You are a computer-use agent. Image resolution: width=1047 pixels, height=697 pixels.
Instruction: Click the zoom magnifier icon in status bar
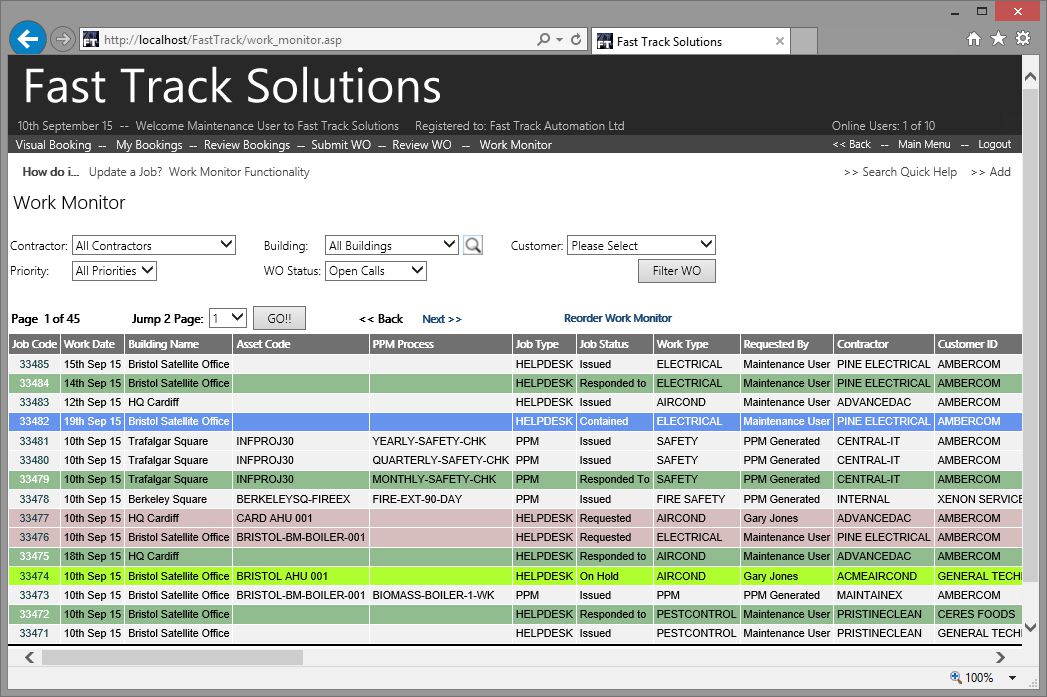pyautogui.click(x=957, y=678)
